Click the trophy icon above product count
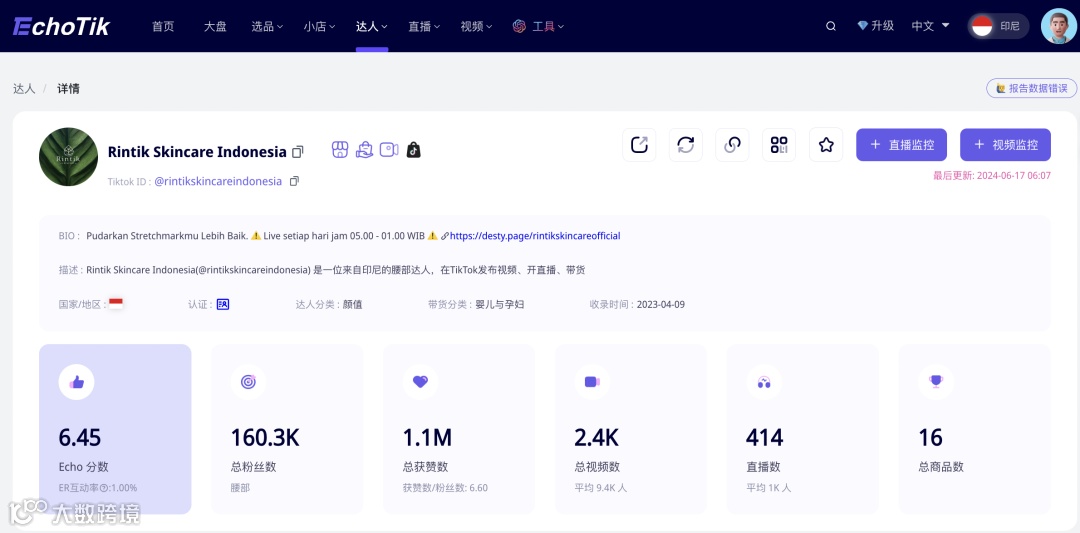 [936, 382]
